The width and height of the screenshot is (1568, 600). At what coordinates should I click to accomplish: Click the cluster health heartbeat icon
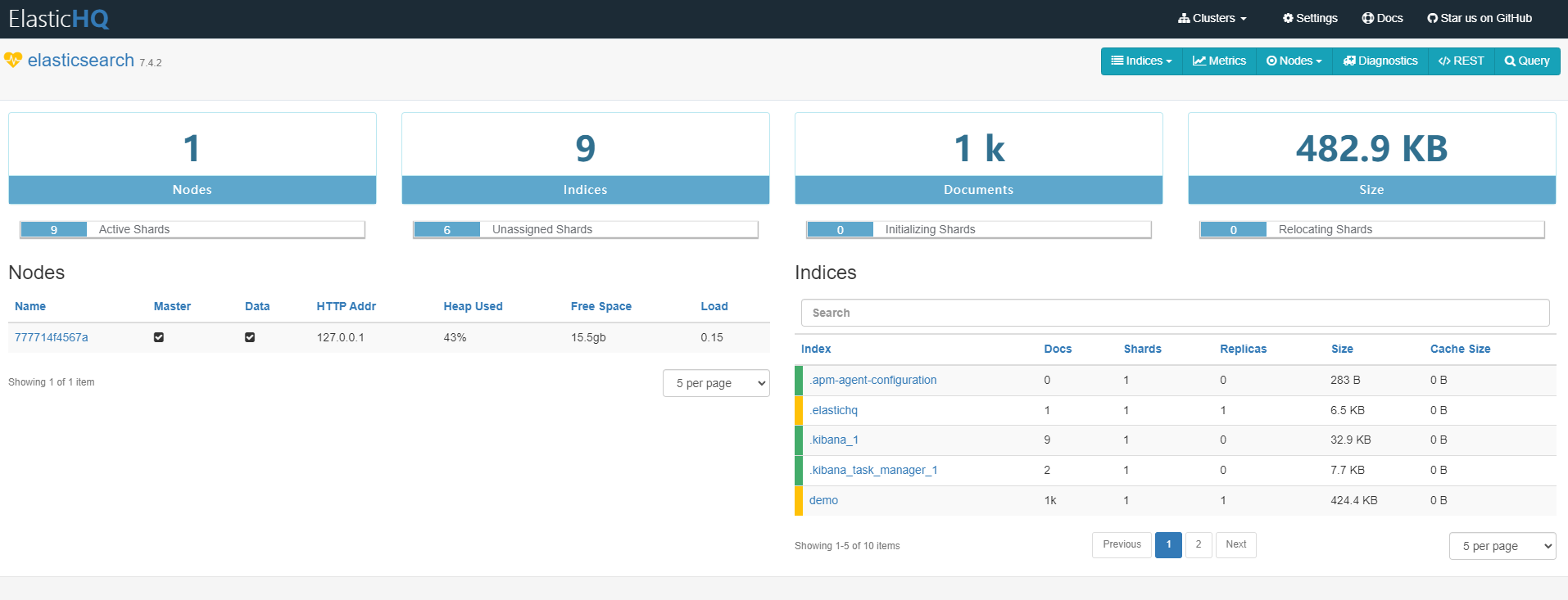[x=13, y=60]
